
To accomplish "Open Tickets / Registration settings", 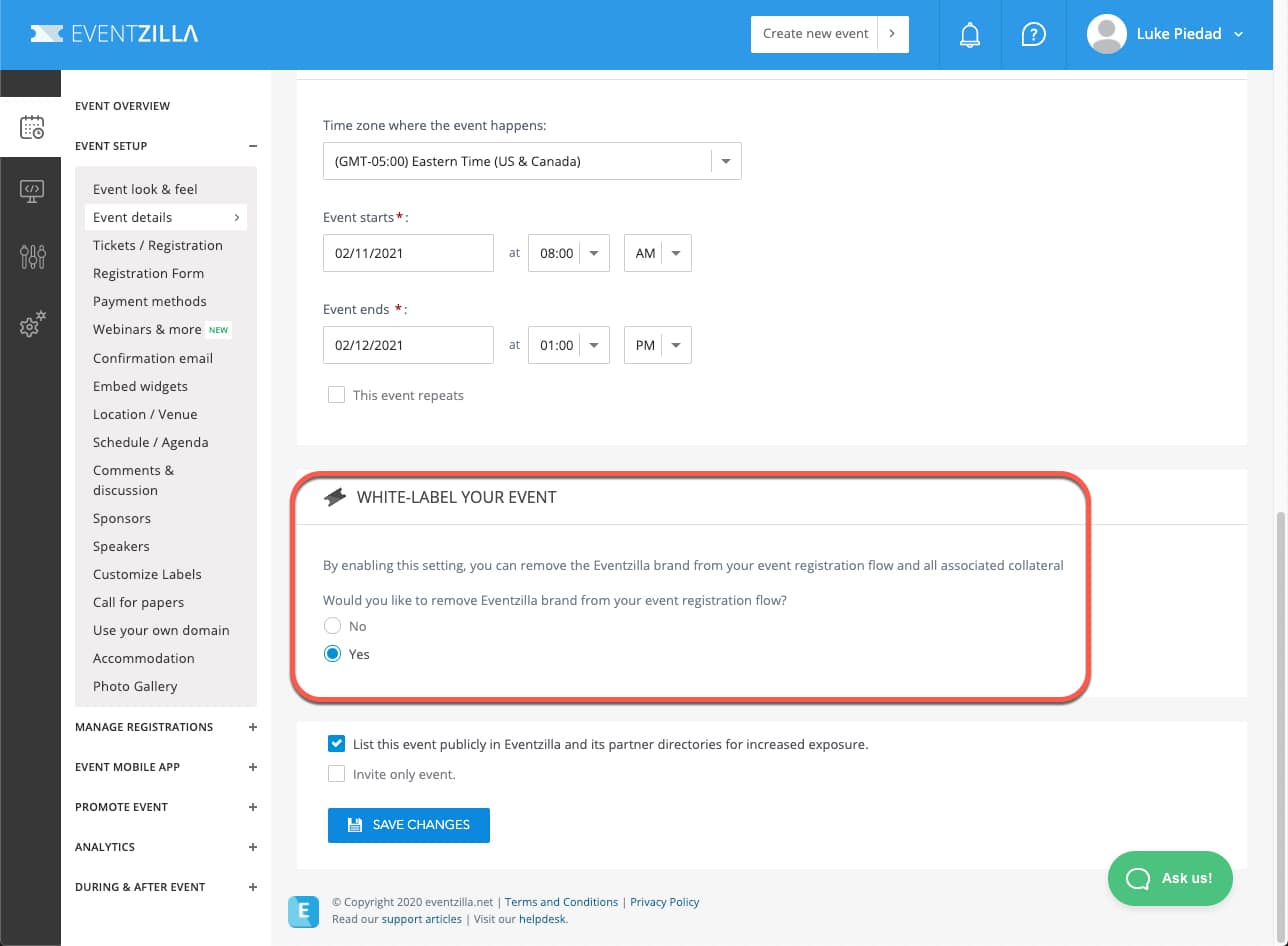I will (x=158, y=245).
